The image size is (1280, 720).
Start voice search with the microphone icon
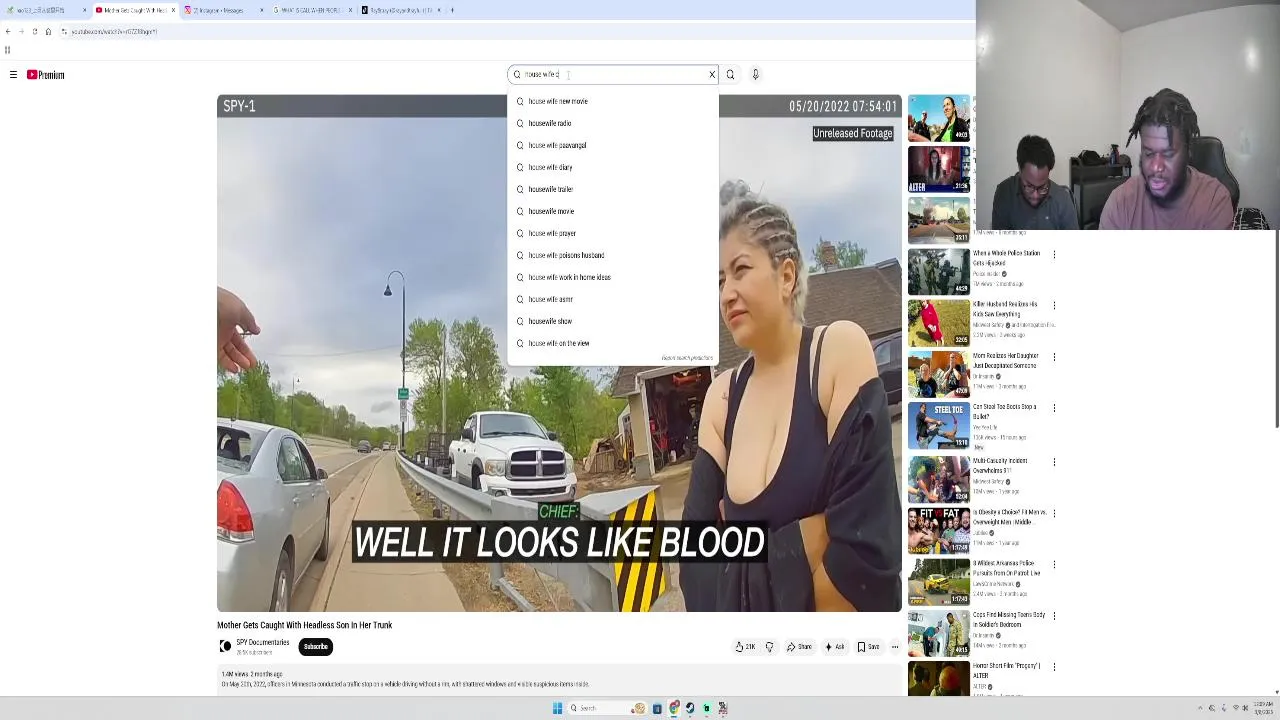pos(755,75)
